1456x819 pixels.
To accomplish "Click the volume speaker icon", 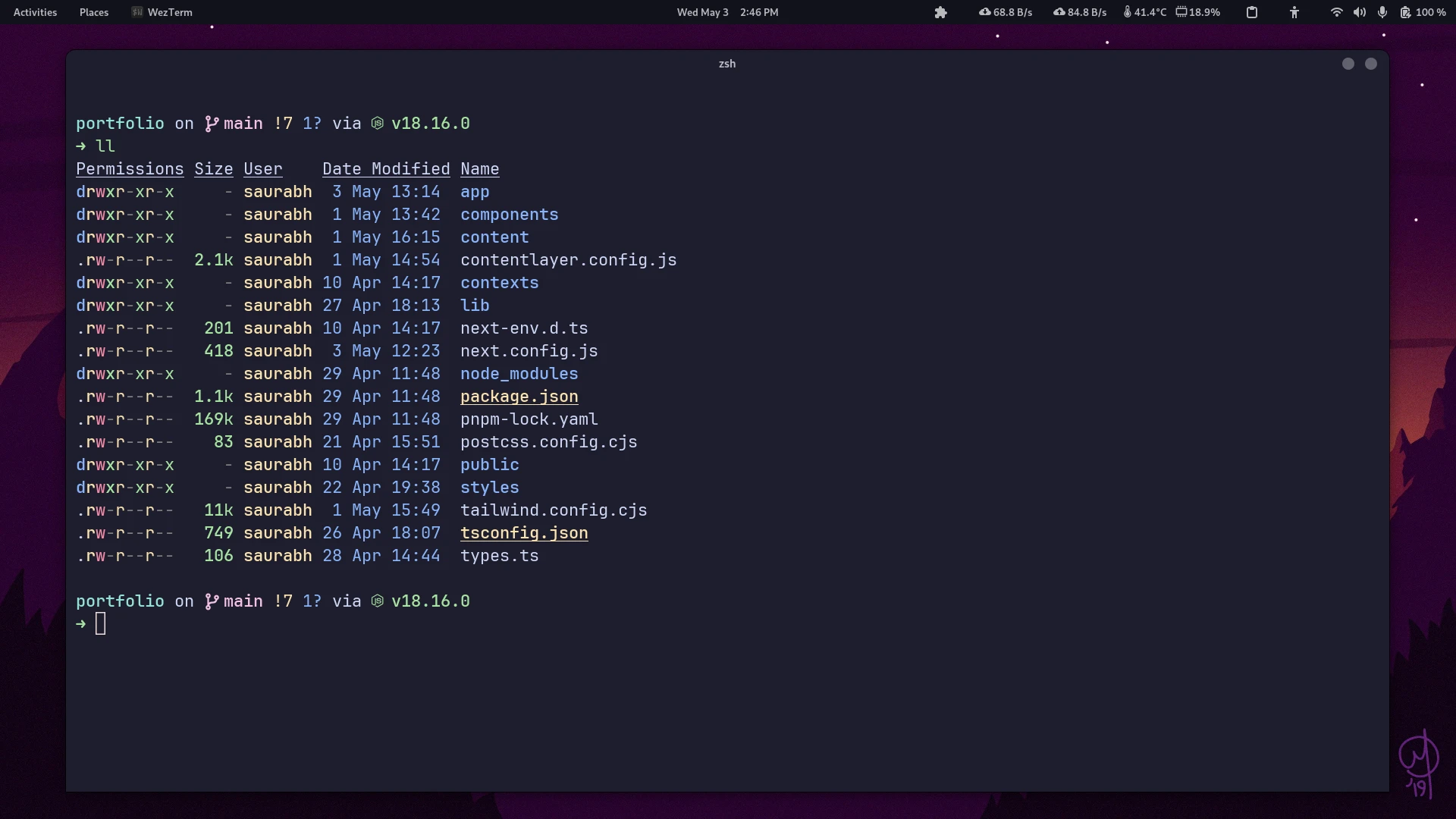I will click(1360, 12).
